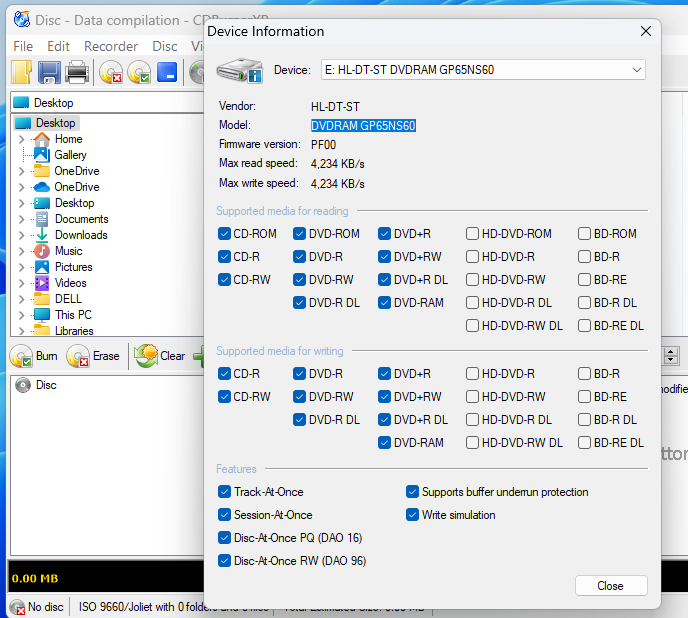
Task: Click the Erase disc icon in compilation toolbar
Action: pos(78,356)
